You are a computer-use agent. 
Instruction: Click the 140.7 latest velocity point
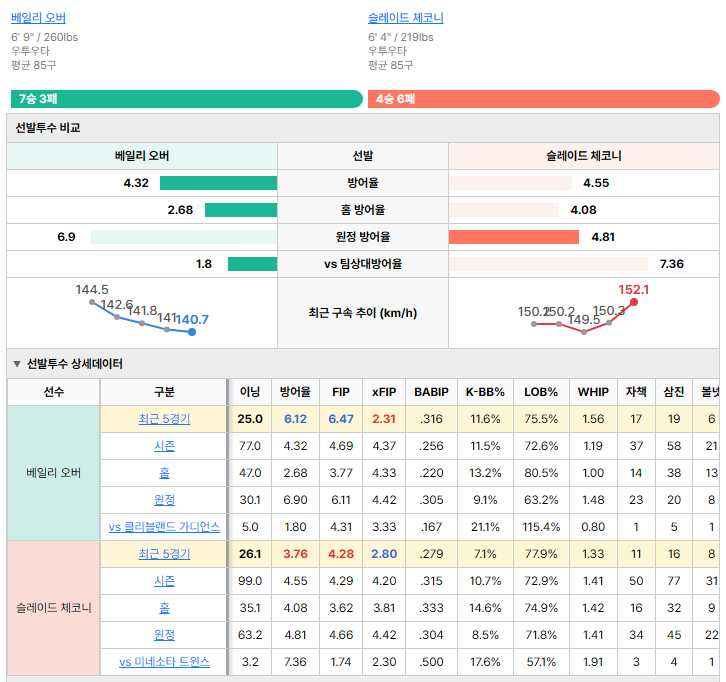(192, 332)
